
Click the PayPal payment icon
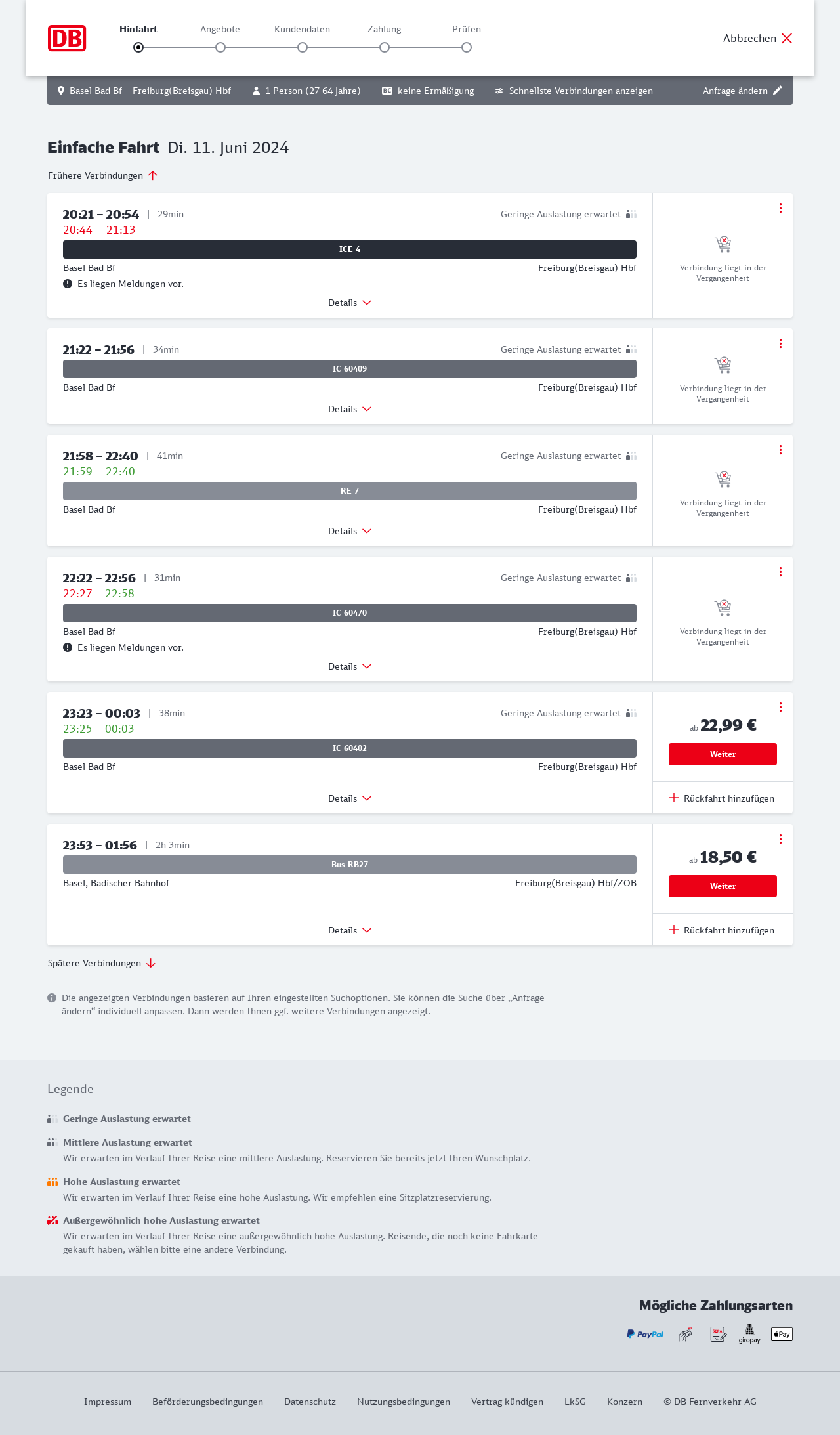coord(645,1334)
